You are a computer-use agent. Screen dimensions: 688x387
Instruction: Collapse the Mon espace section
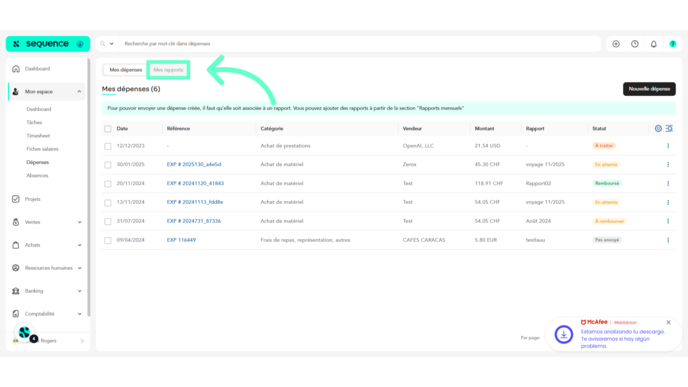coord(79,92)
